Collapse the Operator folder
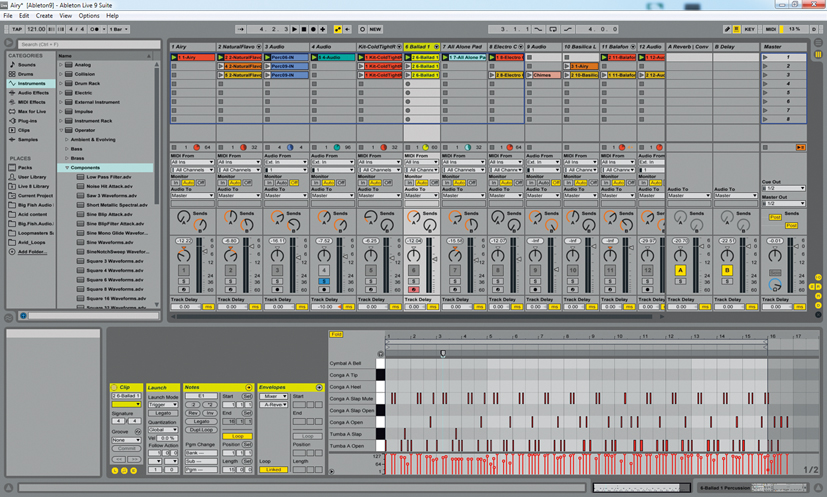This screenshot has height=497, width=827. (x=61, y=130)
